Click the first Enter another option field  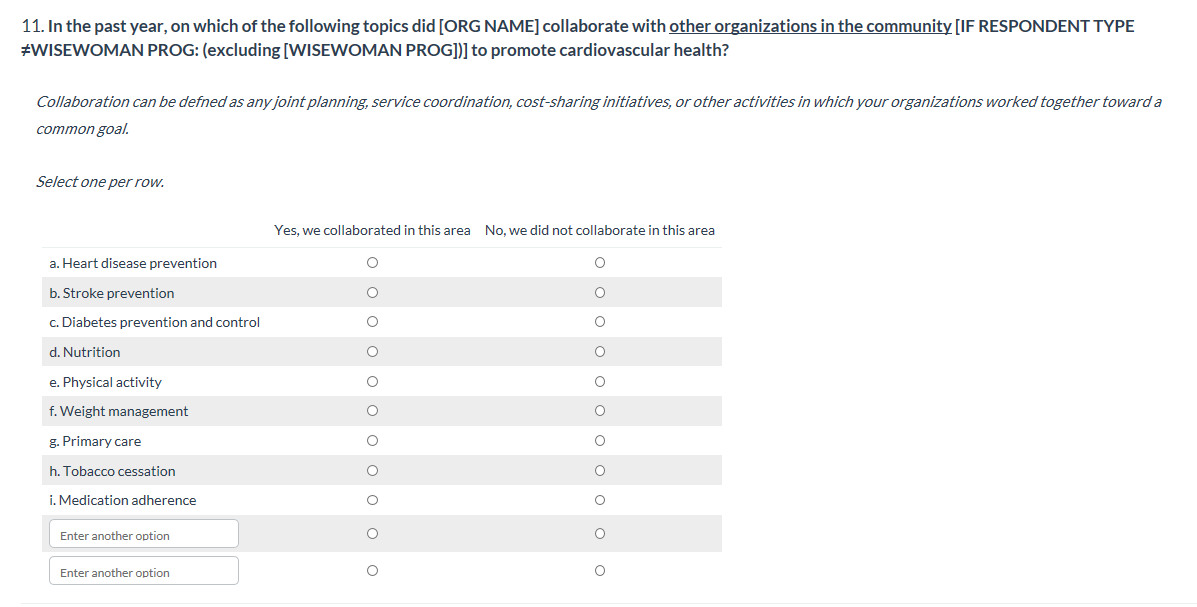coord(144,535)
